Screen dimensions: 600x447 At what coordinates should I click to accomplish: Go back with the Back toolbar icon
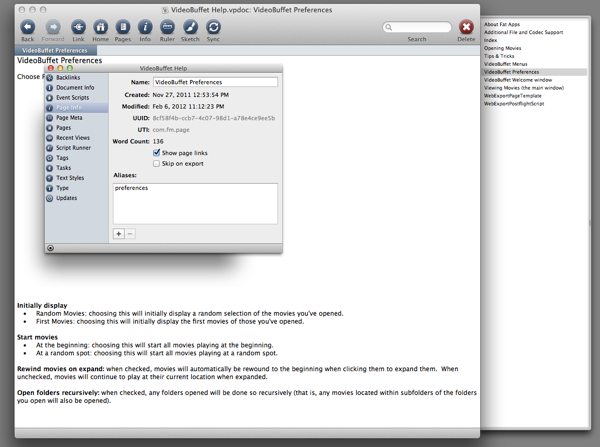(x=28, y=27)
